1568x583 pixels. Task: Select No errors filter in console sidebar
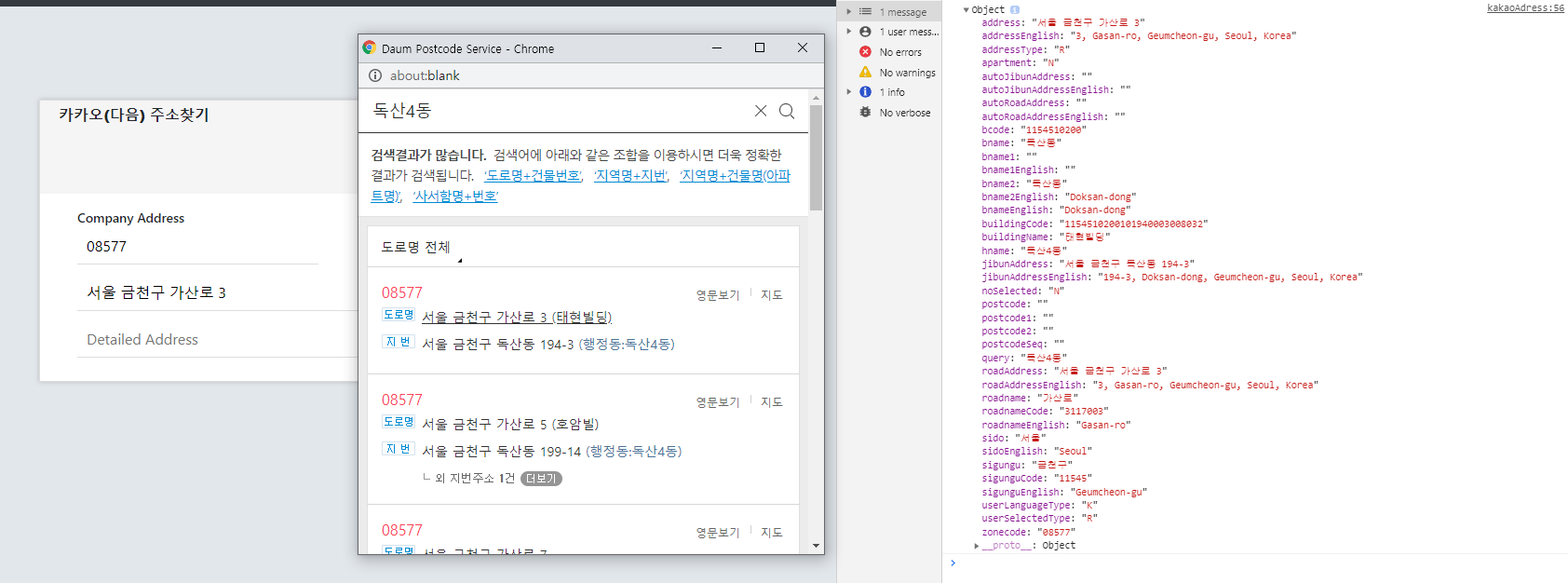point(900,52)
